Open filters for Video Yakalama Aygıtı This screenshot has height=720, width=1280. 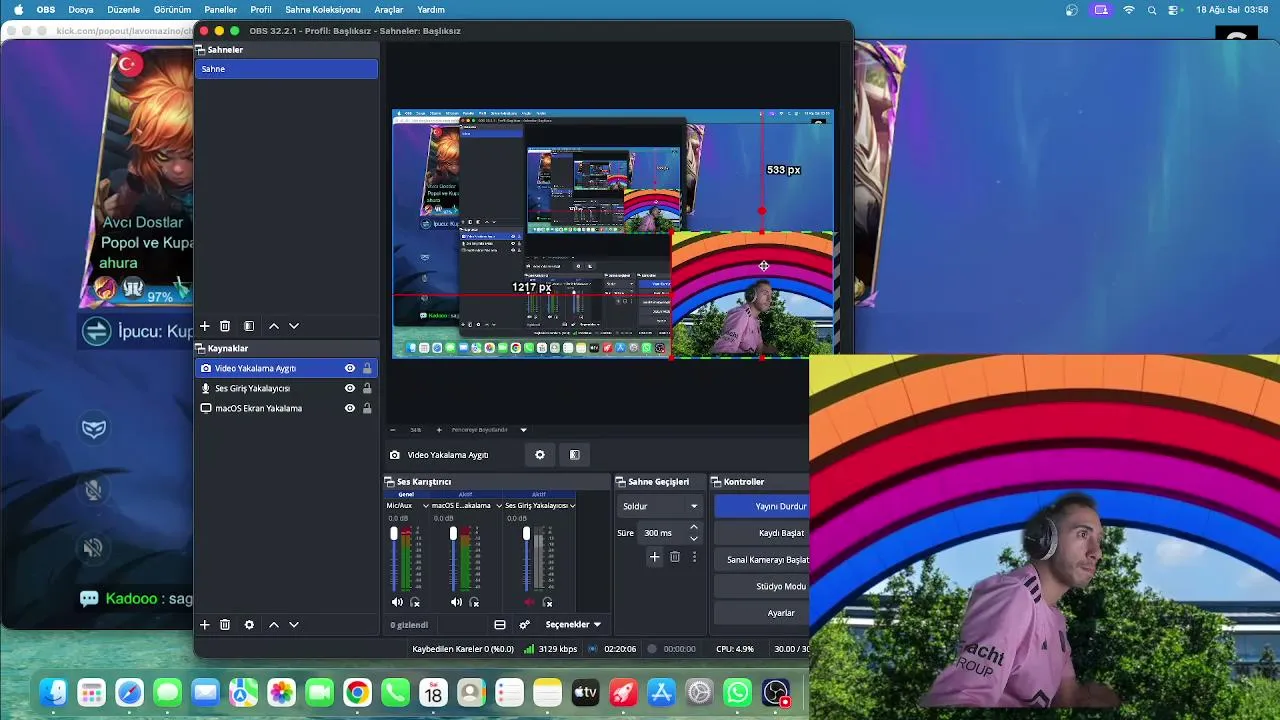point(574,455)
